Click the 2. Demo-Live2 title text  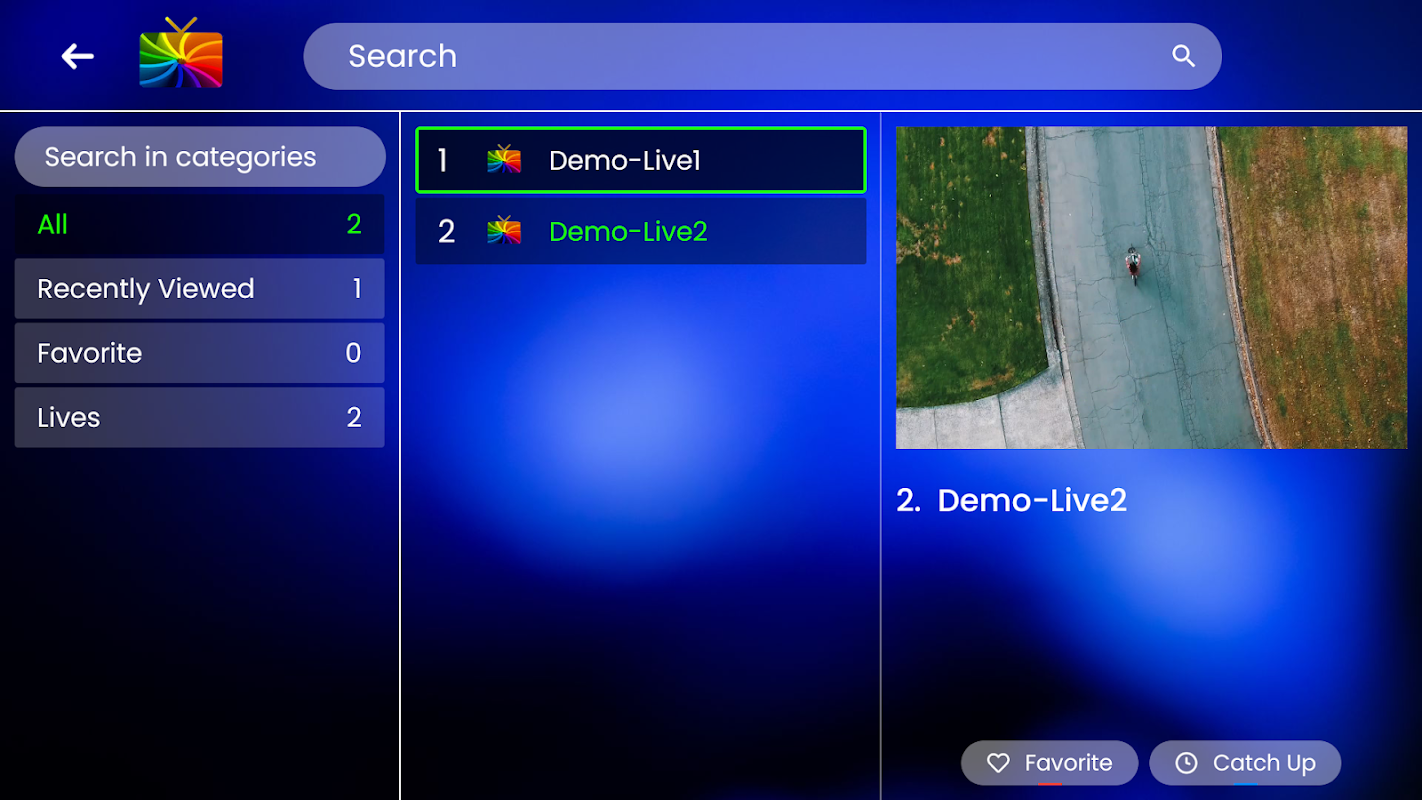pyautogui.click(x=1012, y=500)
